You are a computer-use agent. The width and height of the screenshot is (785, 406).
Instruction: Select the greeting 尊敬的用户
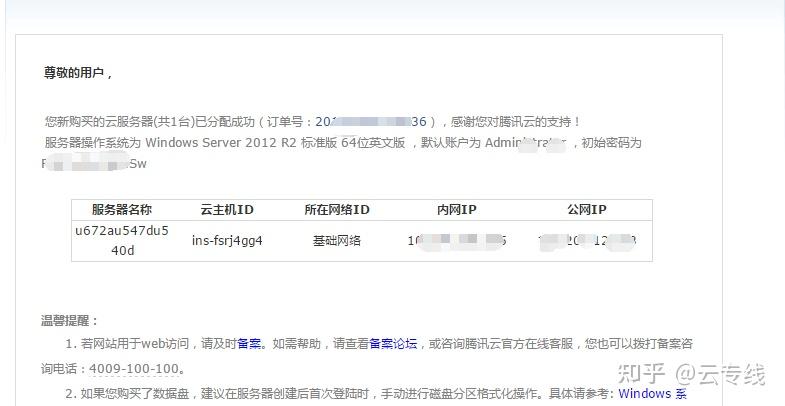click(74, 73)
